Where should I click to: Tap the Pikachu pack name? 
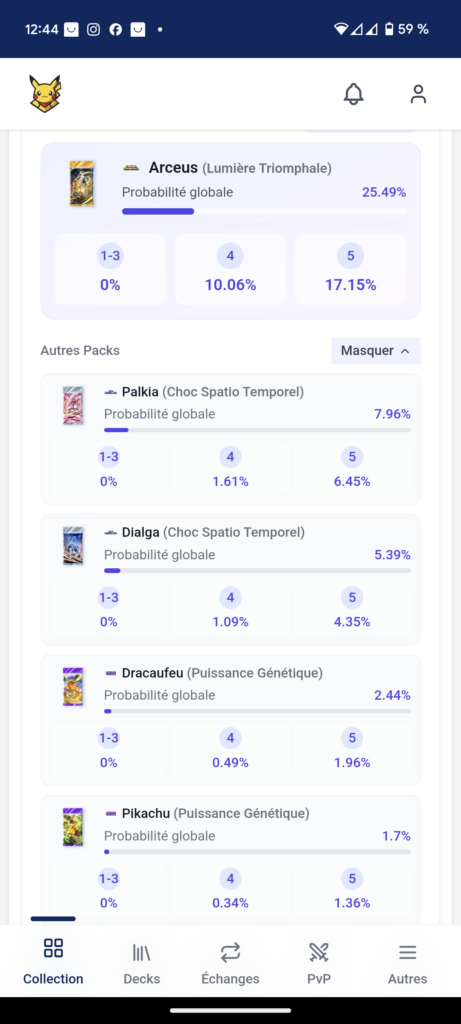coord(146,814)
